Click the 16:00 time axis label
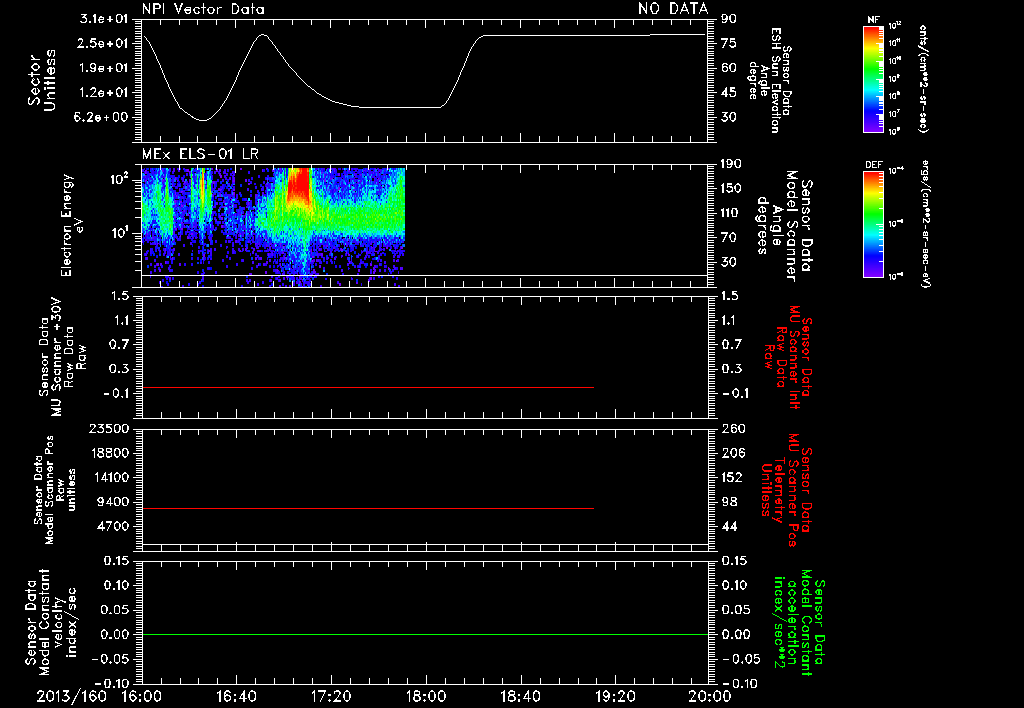 point(142,696)
